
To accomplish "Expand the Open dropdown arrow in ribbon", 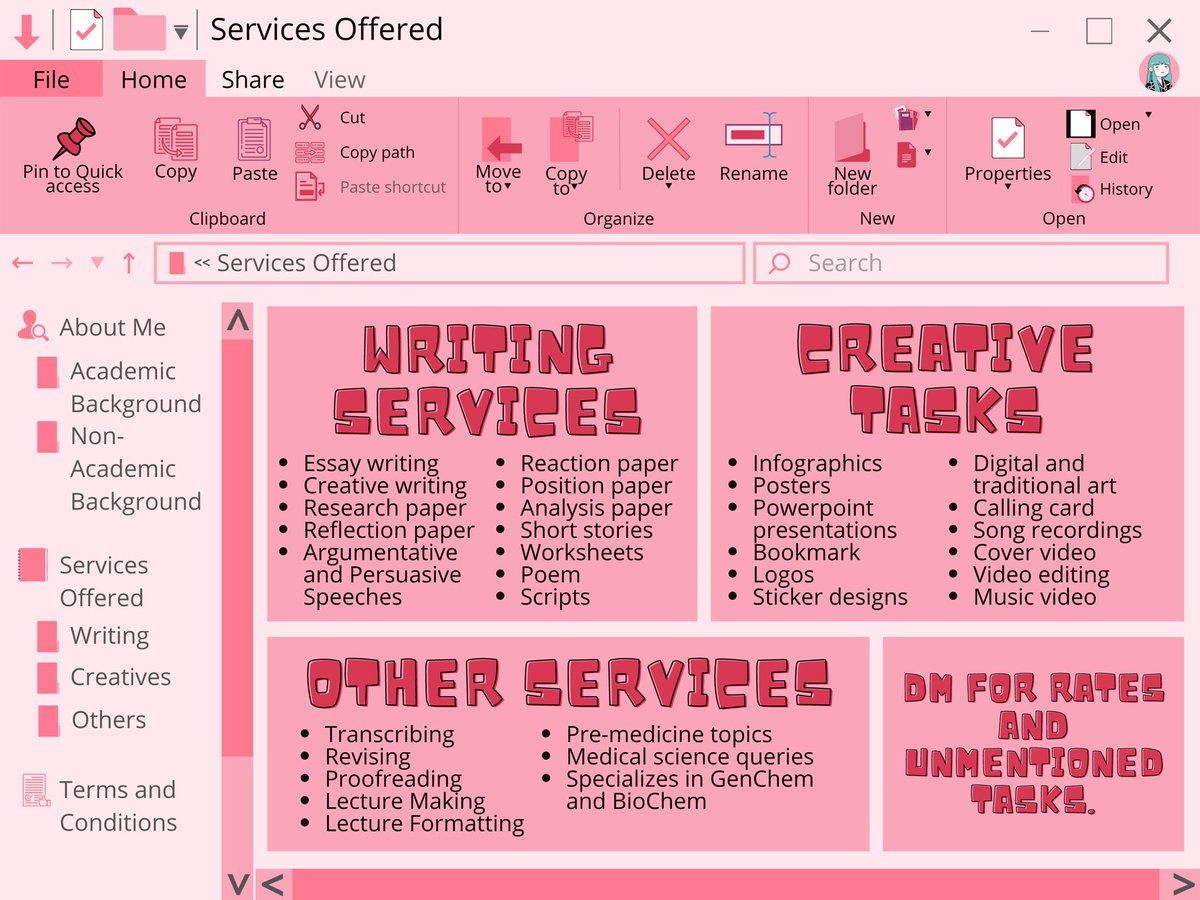I will (1148, 115).
